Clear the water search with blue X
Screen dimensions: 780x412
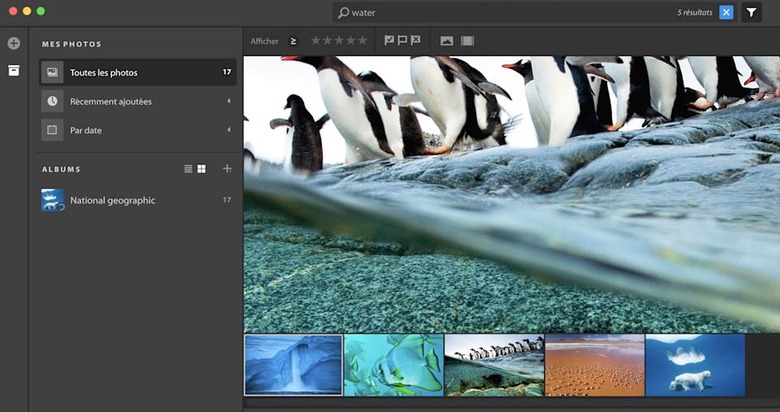click(726, 12)
